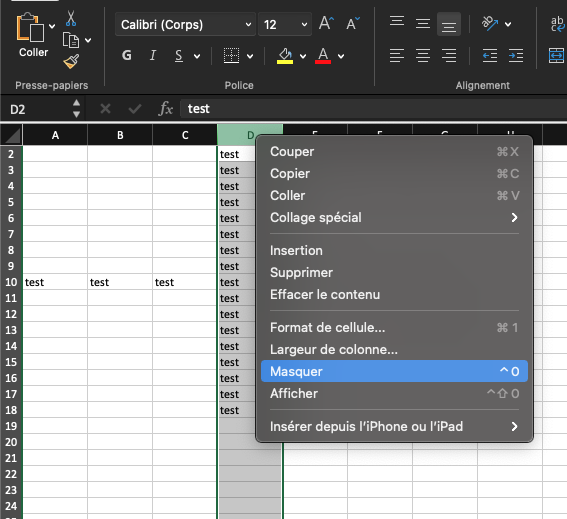The image size is (567, 519).
Task: Expand the Collage spécial submenu
Action: (x=394, y=217)
